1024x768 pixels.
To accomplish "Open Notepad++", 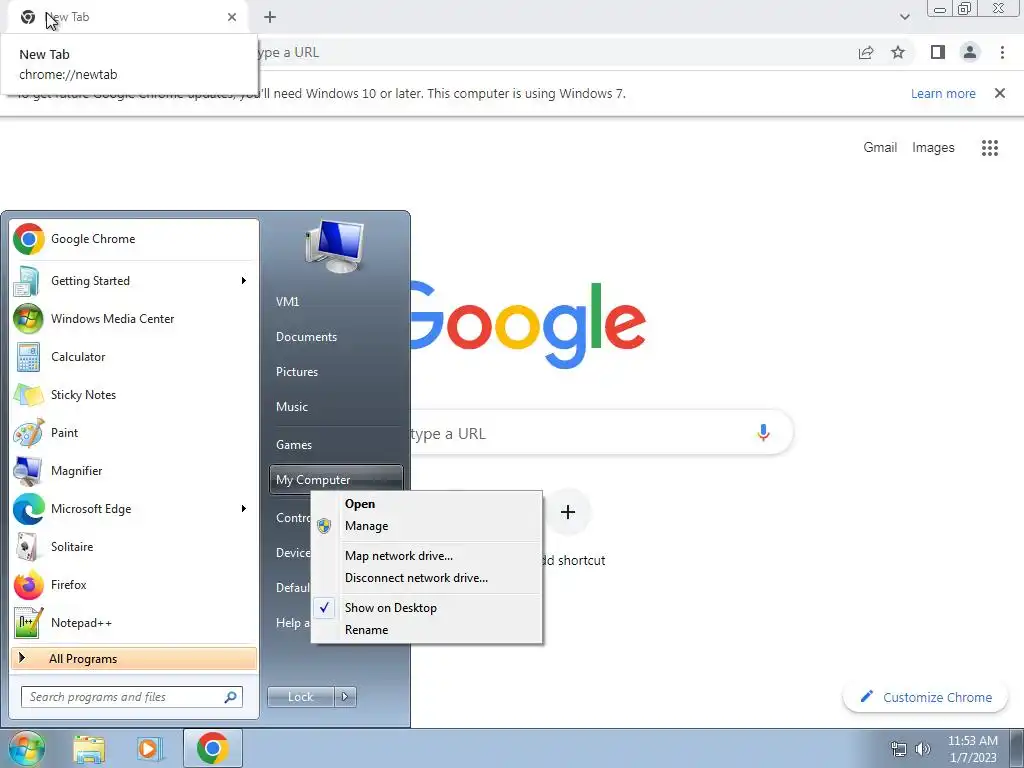I will tap(134, 622).
